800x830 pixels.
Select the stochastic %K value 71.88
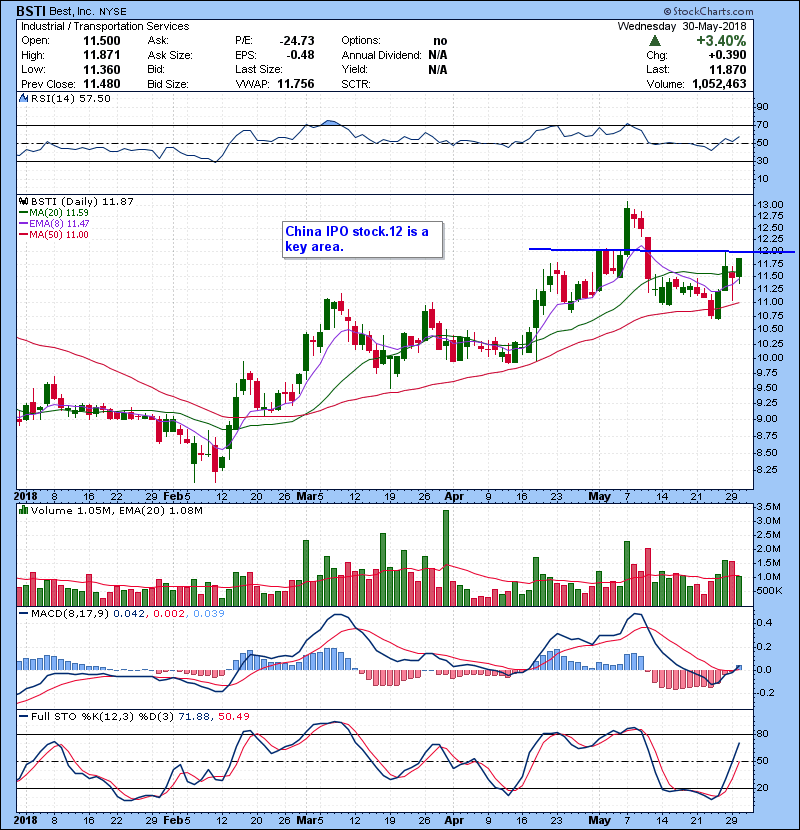pyautogui.click(x=194, y=716)
